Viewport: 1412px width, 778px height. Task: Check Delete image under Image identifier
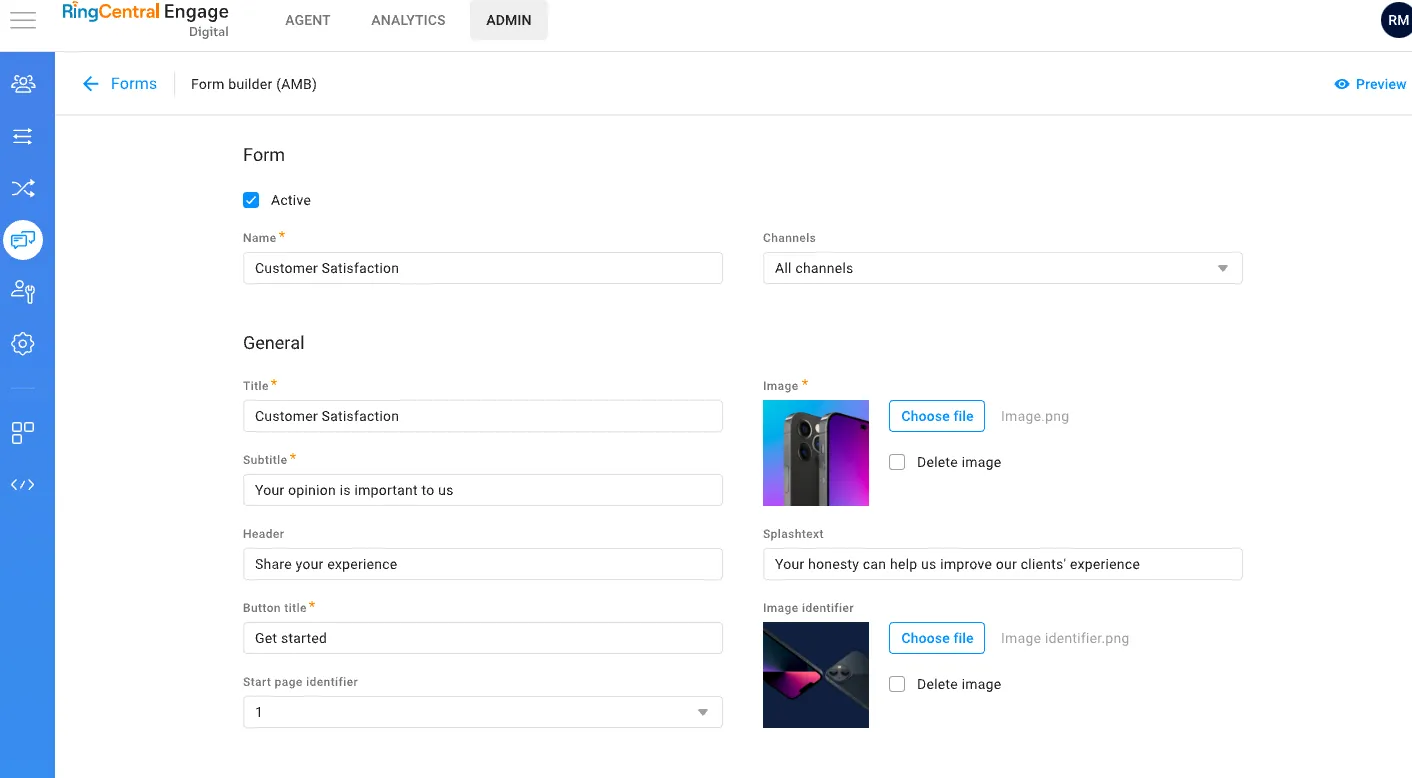coord(897,684)
